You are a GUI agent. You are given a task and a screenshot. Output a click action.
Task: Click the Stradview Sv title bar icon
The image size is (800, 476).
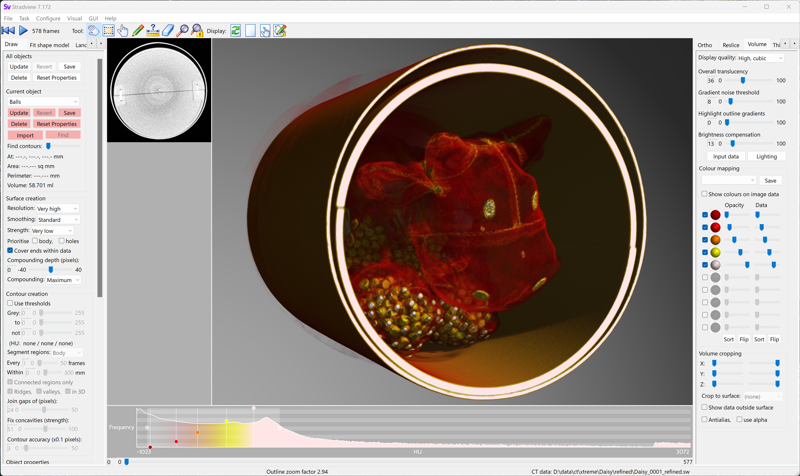(x=7, y=7)
